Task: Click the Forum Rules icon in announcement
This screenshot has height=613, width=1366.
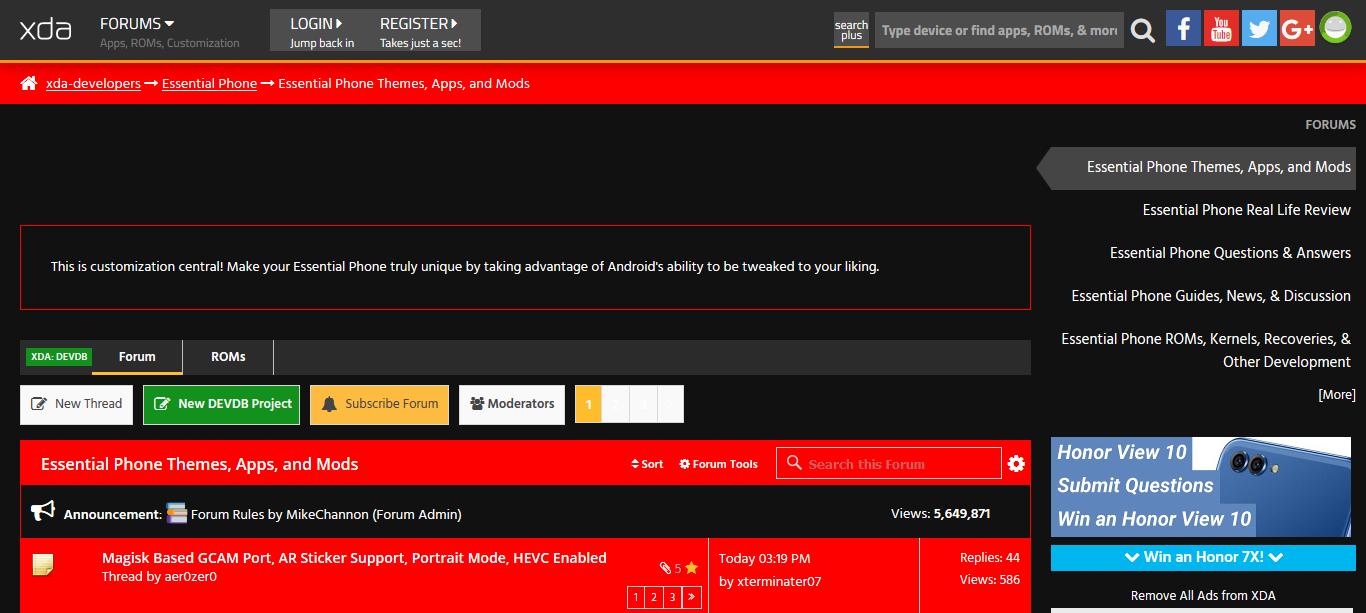Action: tap(177, 513)
